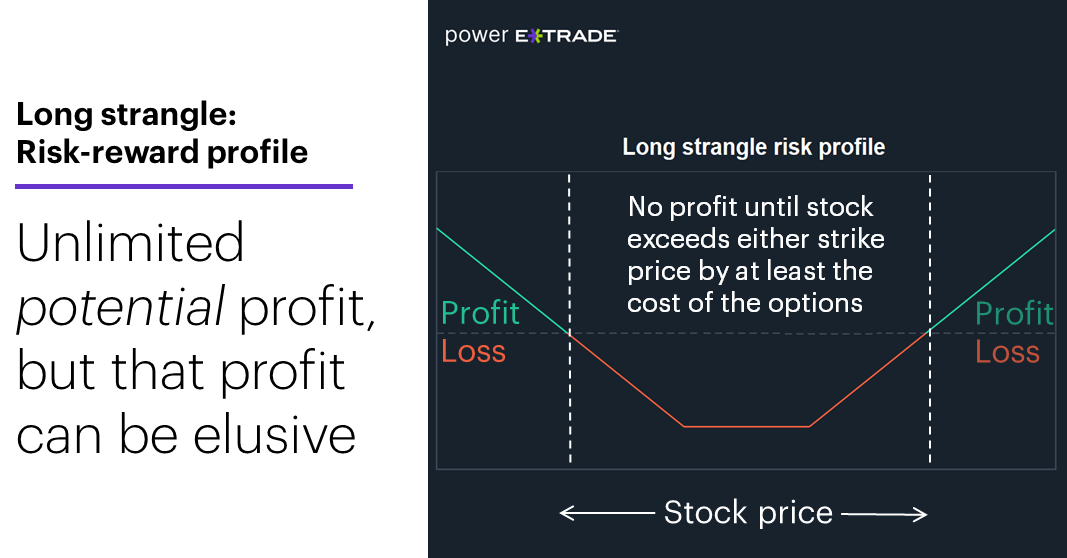Image resolution: width=1067 pixels, height=558 pixels.
Task: Click the power E*TRADE logo
Action: pyautogui.click(x=531, y=35)
